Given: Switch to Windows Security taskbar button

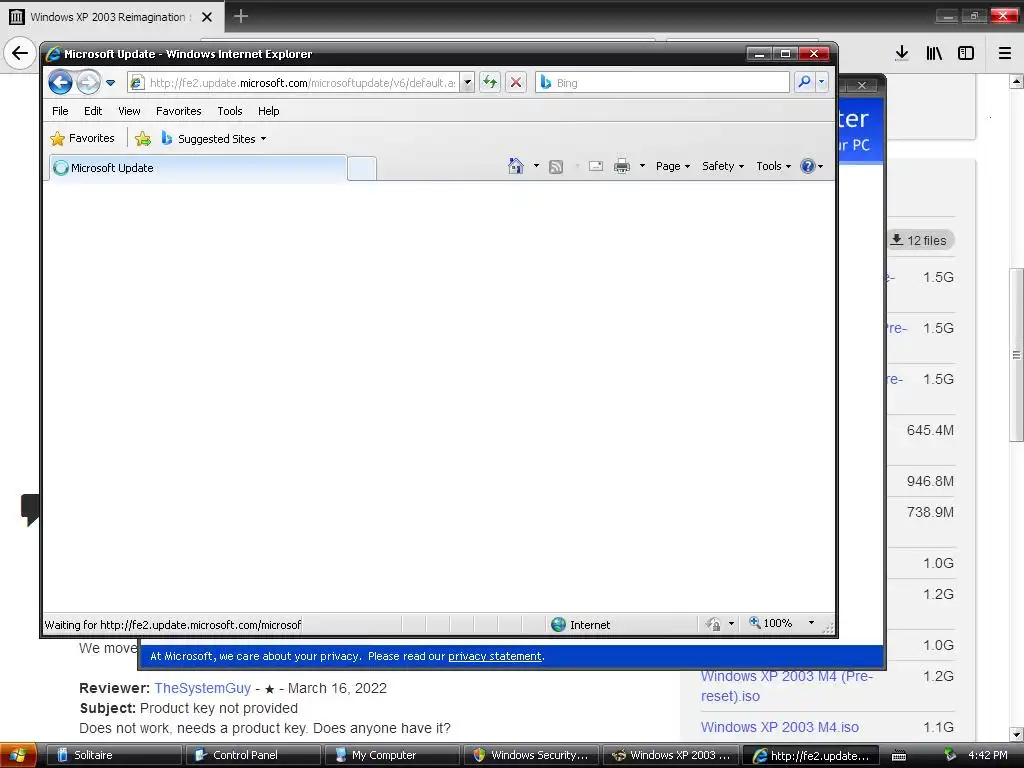Looking at the screenshot, I should tap(530, 755).
